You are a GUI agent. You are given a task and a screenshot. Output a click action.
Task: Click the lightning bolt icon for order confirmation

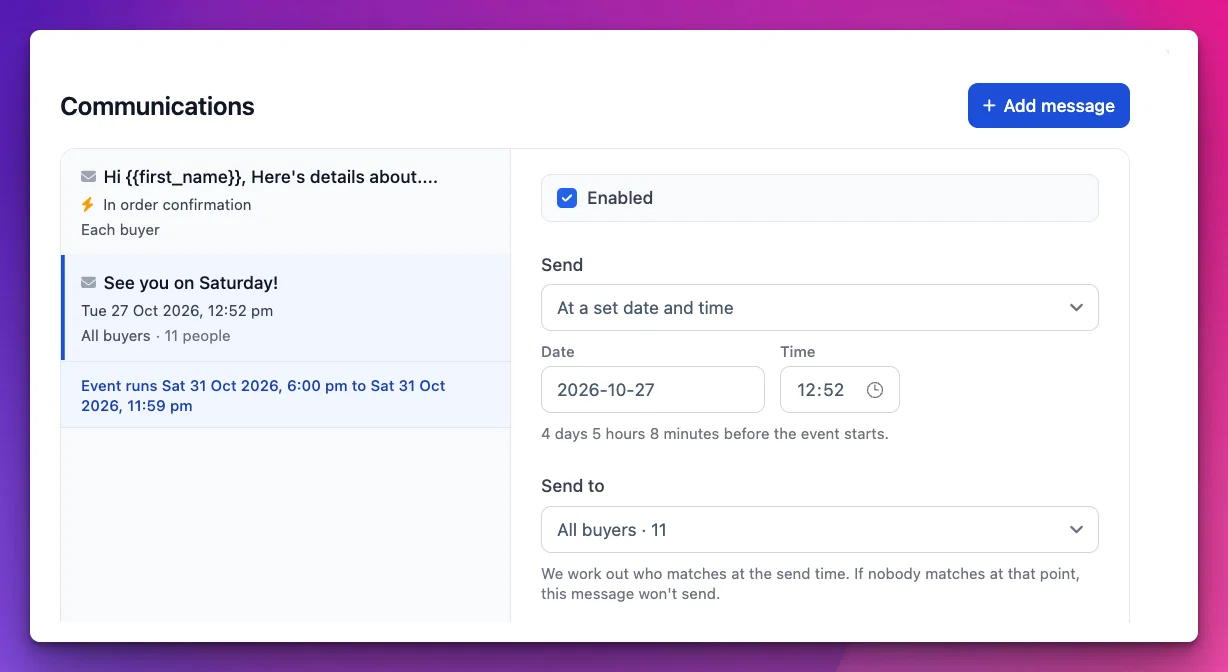click(88, 204)
